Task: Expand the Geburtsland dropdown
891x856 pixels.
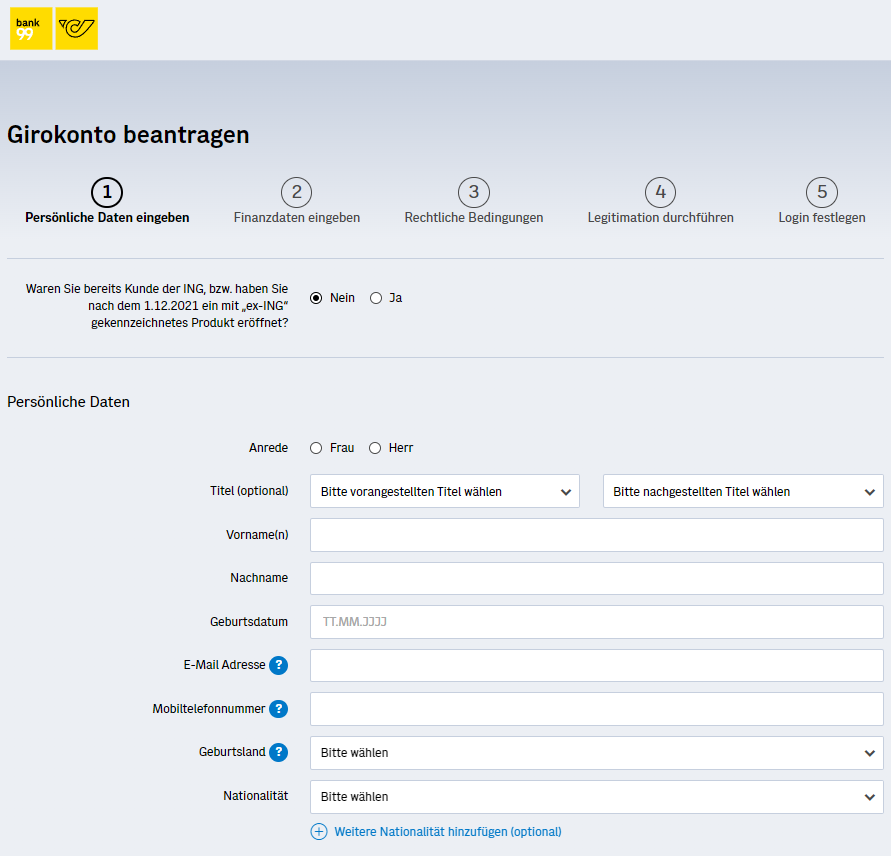Action: tap(597, 753)
